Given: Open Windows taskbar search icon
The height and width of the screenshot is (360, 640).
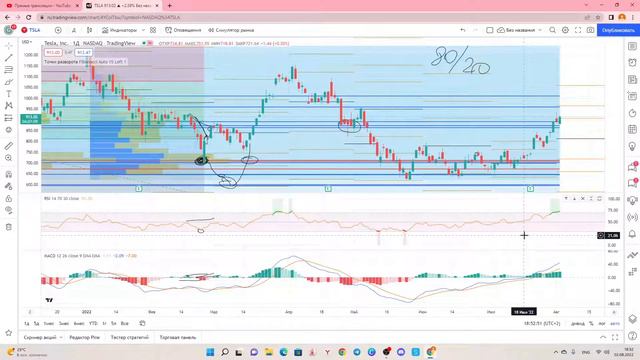Looking at the screenshot, I should coord(224,352).
